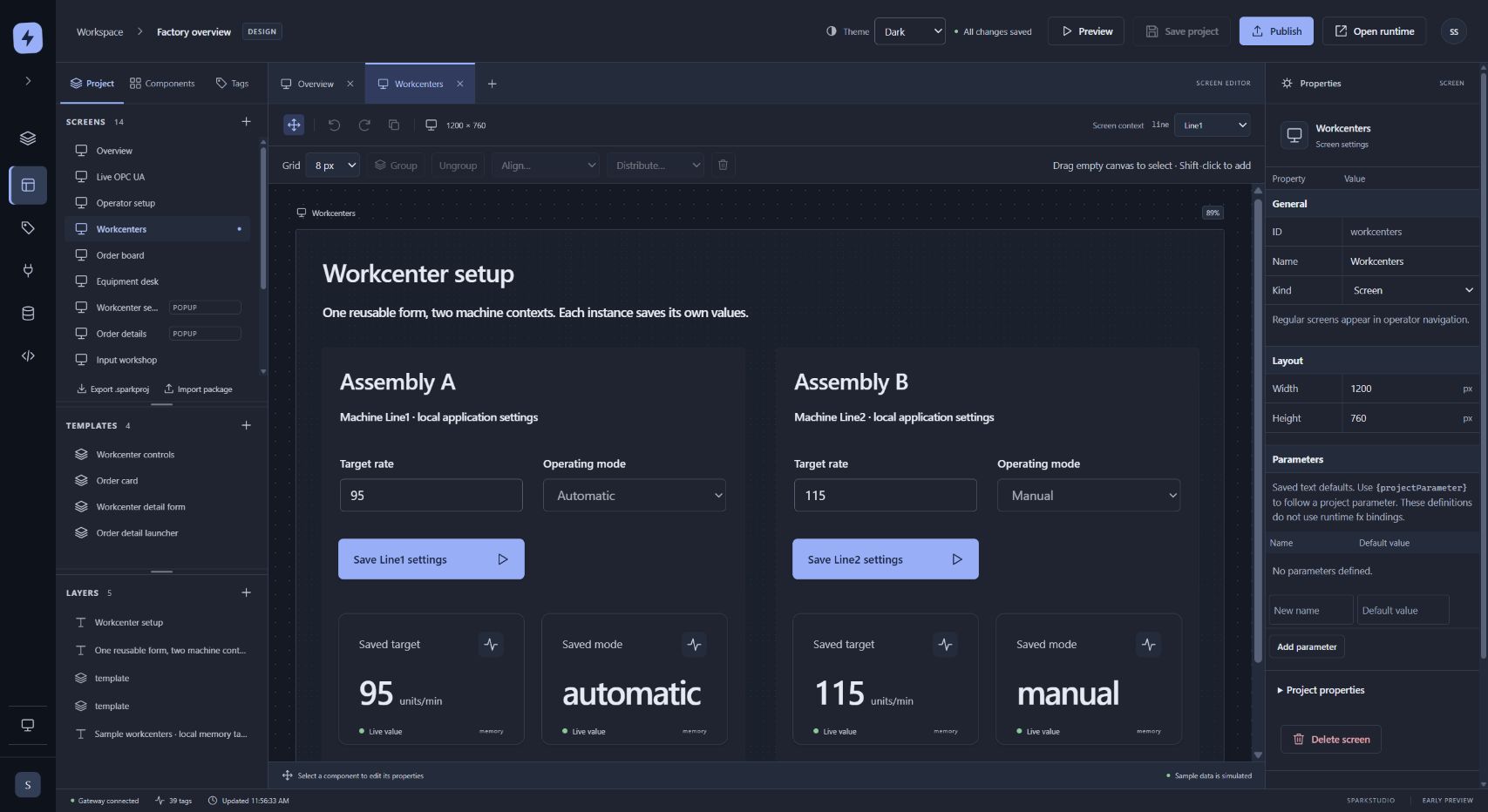The image size is (1488, 812).
Task: Click the lightning bolt app logo
Action: 28,37
